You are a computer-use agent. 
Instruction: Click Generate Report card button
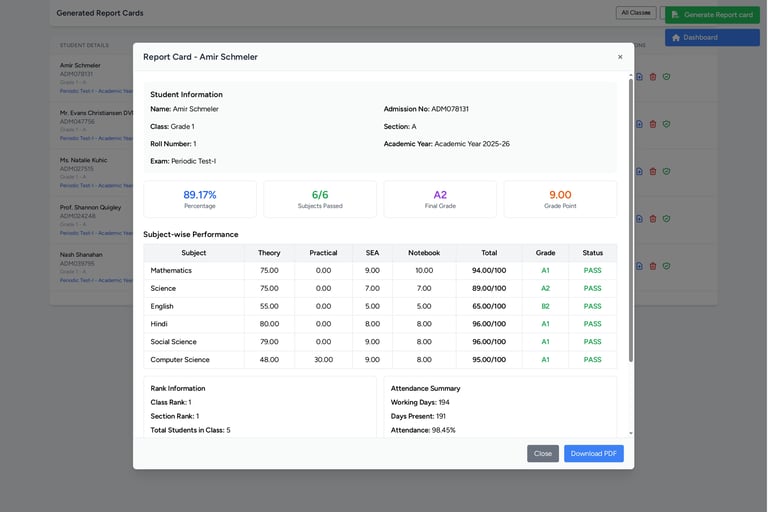(x=712, y=15)
